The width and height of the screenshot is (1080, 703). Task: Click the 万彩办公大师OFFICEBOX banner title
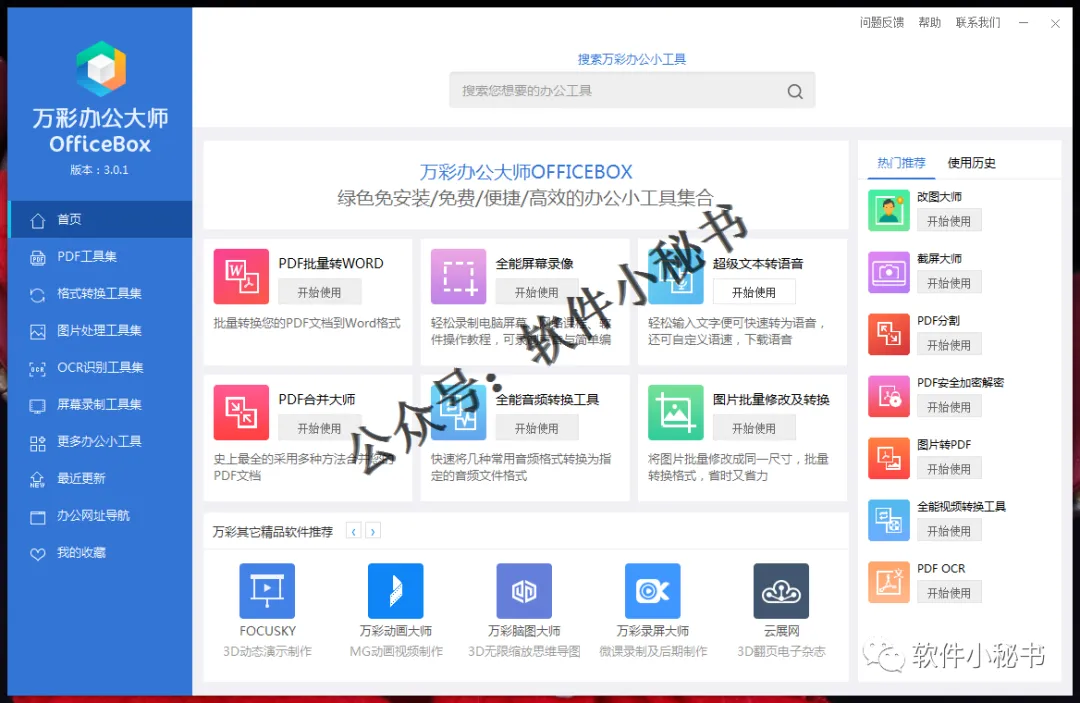pos(526,171)
